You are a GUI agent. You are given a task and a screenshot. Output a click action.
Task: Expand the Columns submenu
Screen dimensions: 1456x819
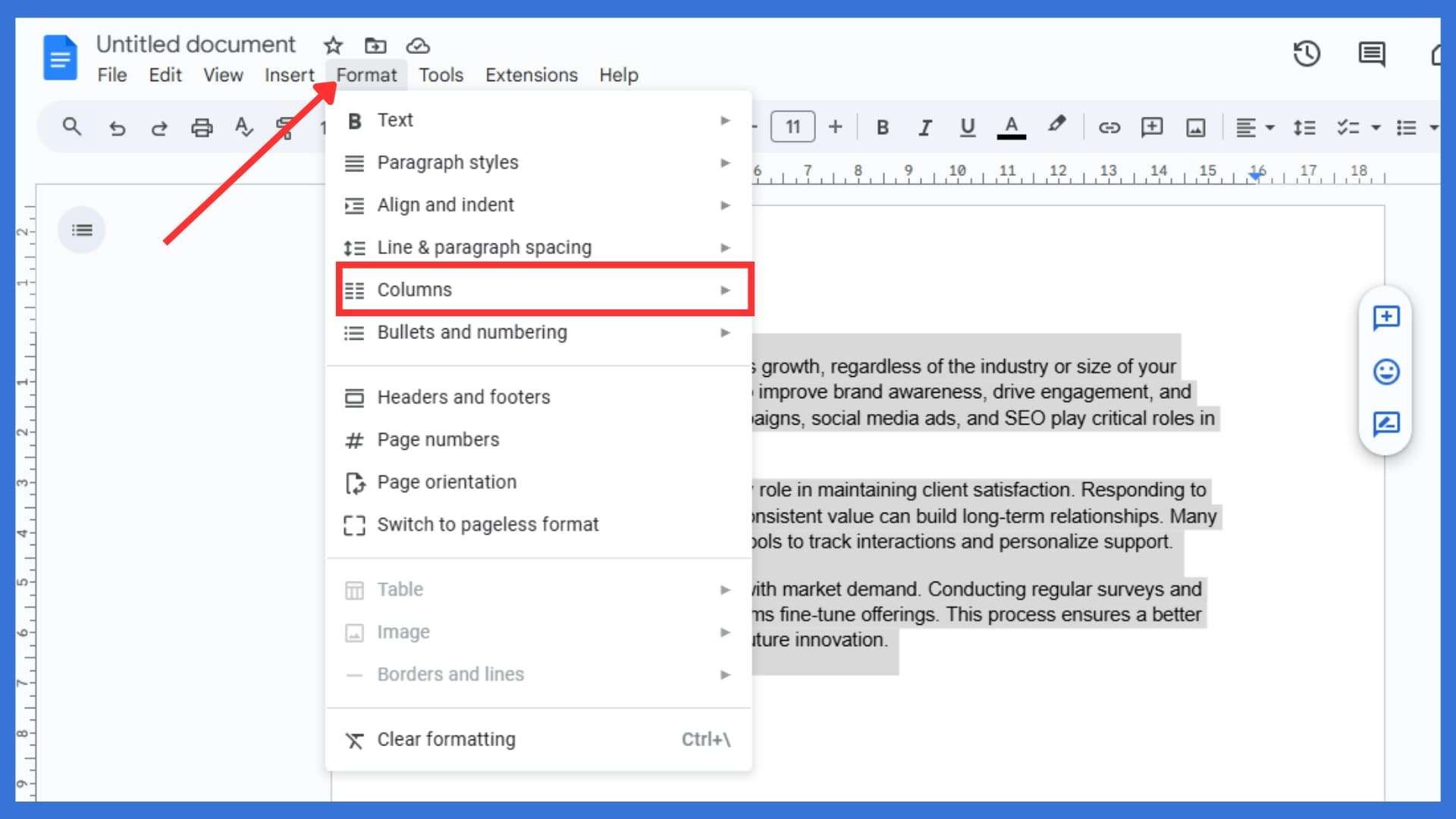click(538, 290)
